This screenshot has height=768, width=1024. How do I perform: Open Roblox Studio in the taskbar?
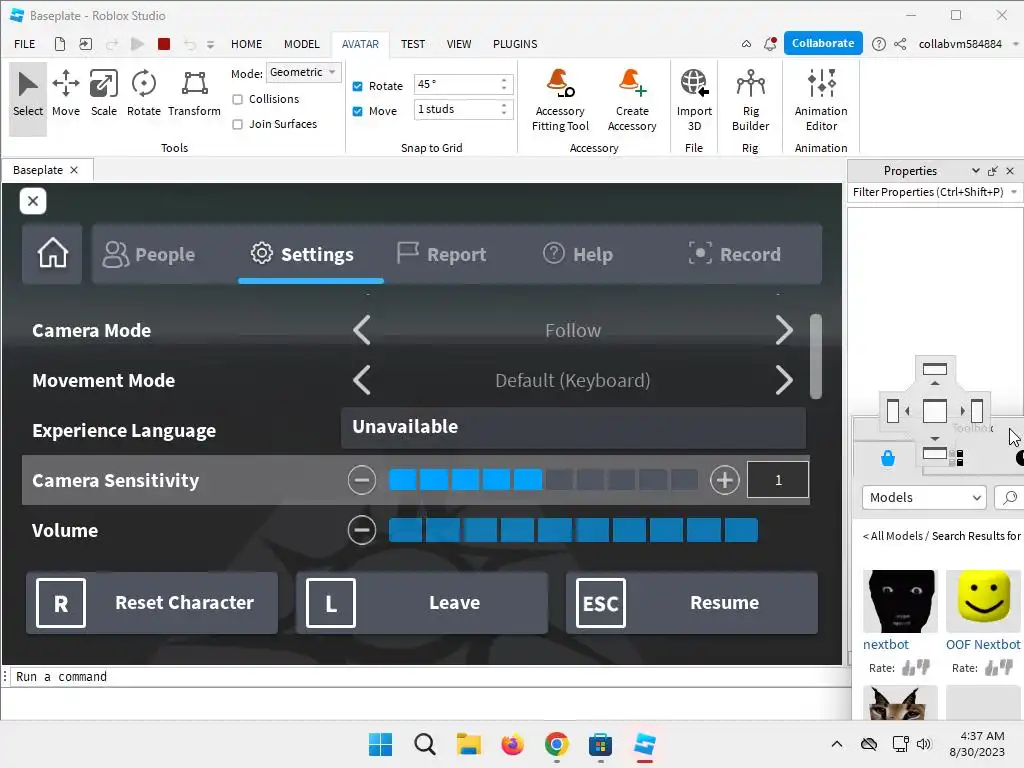(645, 744)
